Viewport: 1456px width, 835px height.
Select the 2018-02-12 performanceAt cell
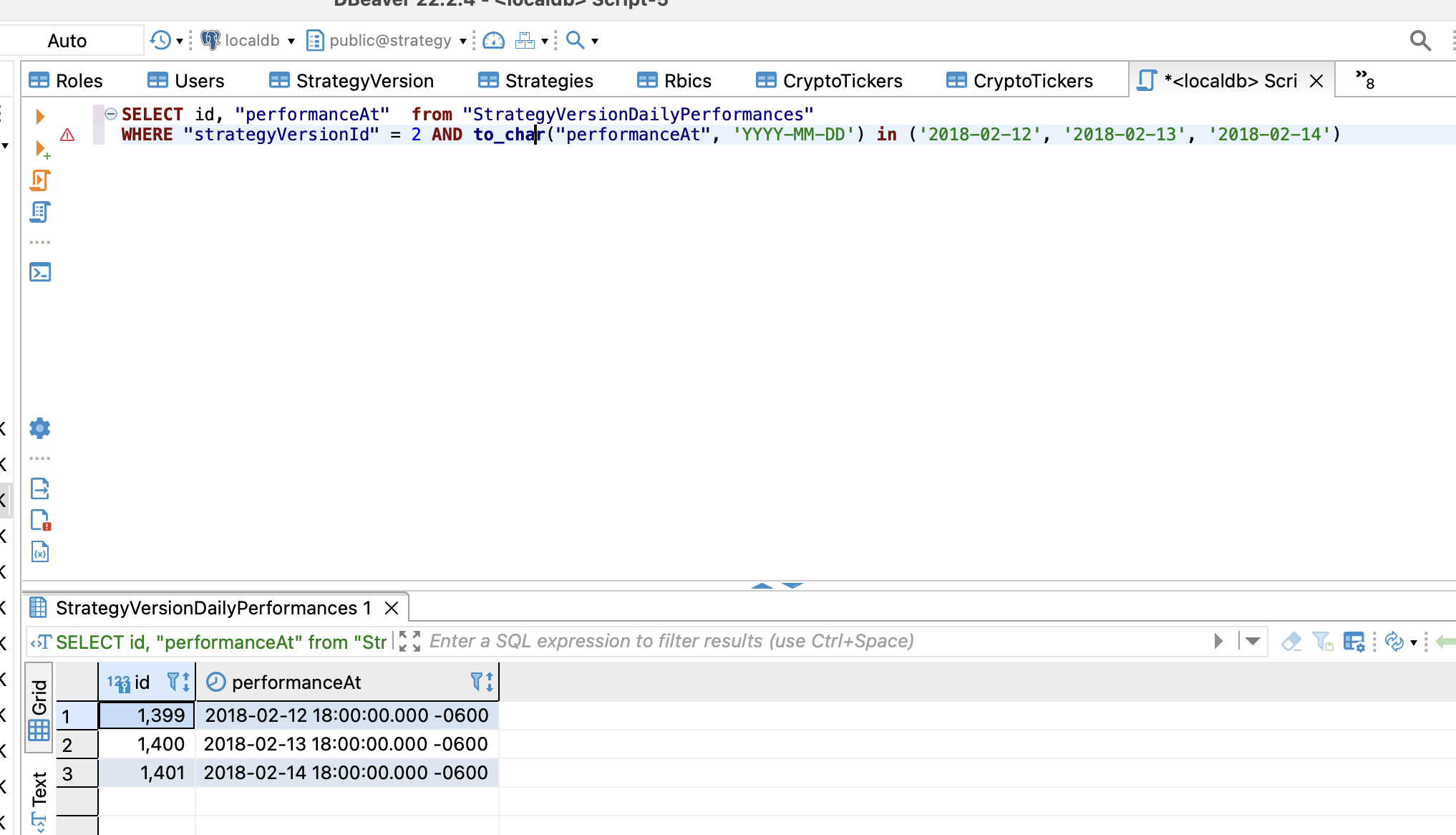coord(347,715)
